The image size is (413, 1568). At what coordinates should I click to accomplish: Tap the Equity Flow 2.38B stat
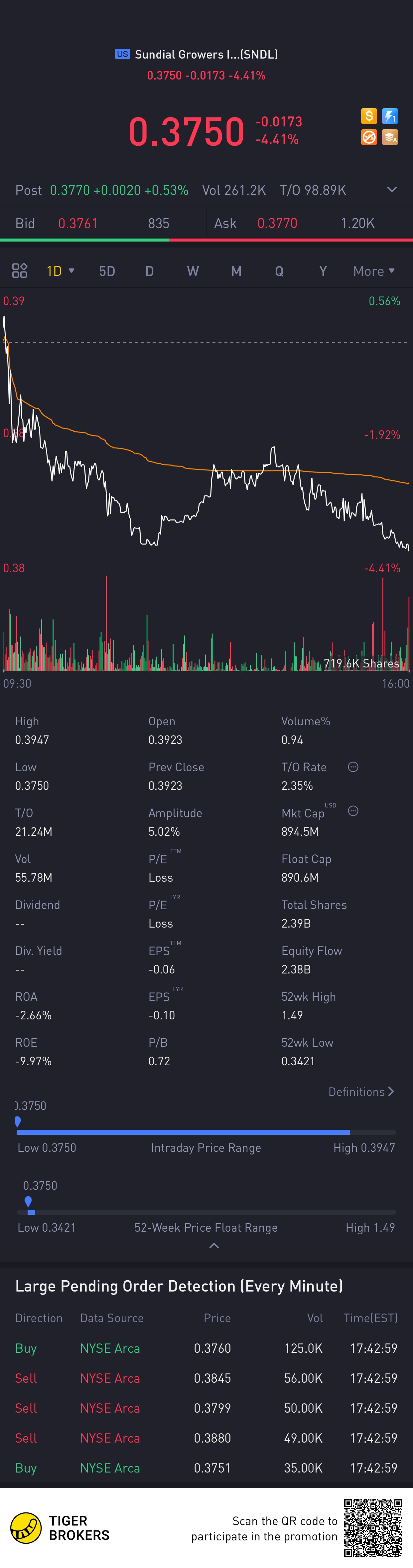coord(312,960)
